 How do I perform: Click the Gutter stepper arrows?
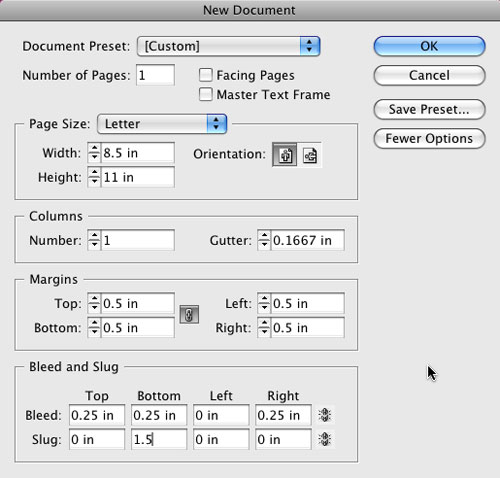[x=264, y=240]
